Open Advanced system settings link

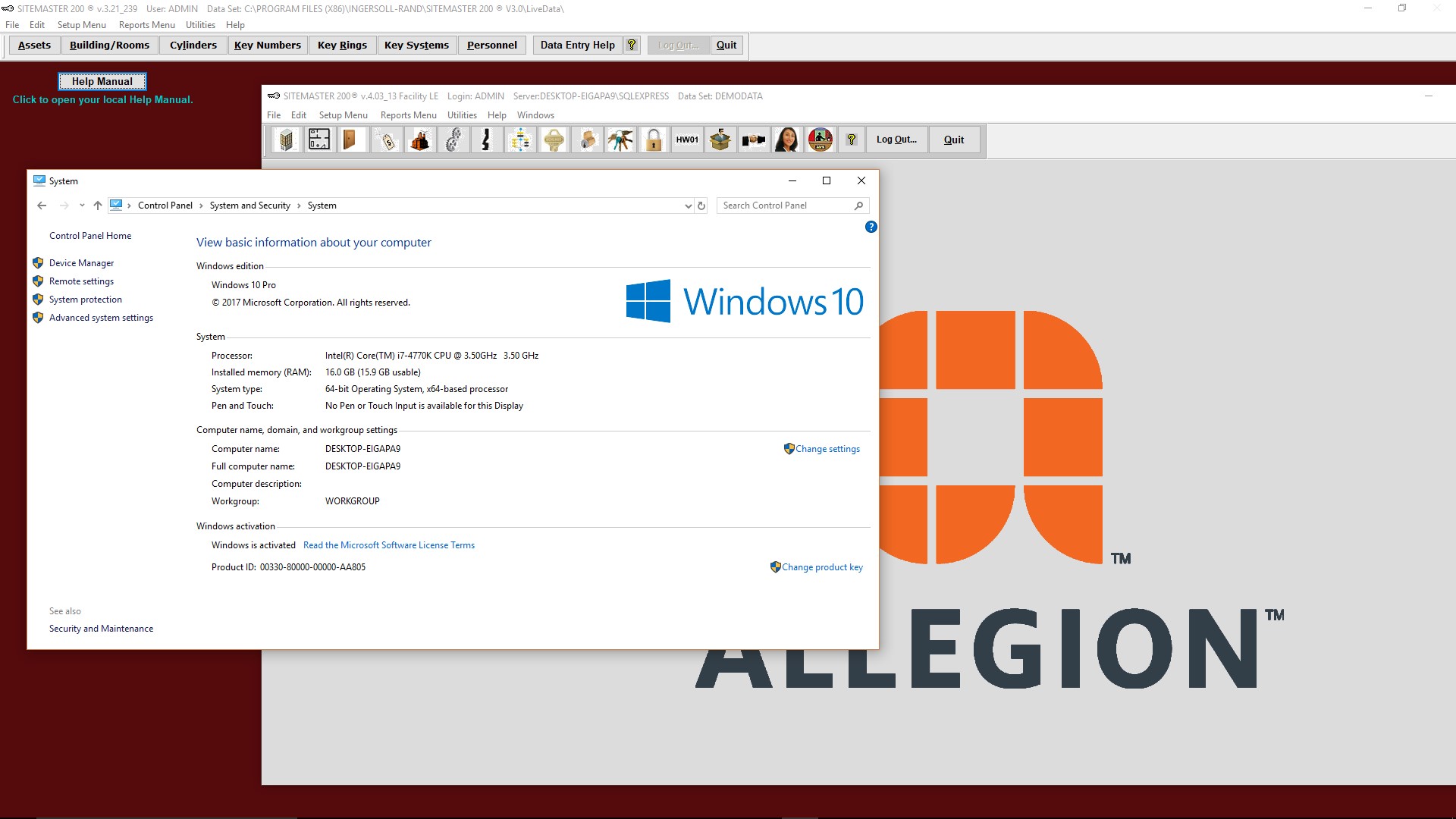click(101, 318)
